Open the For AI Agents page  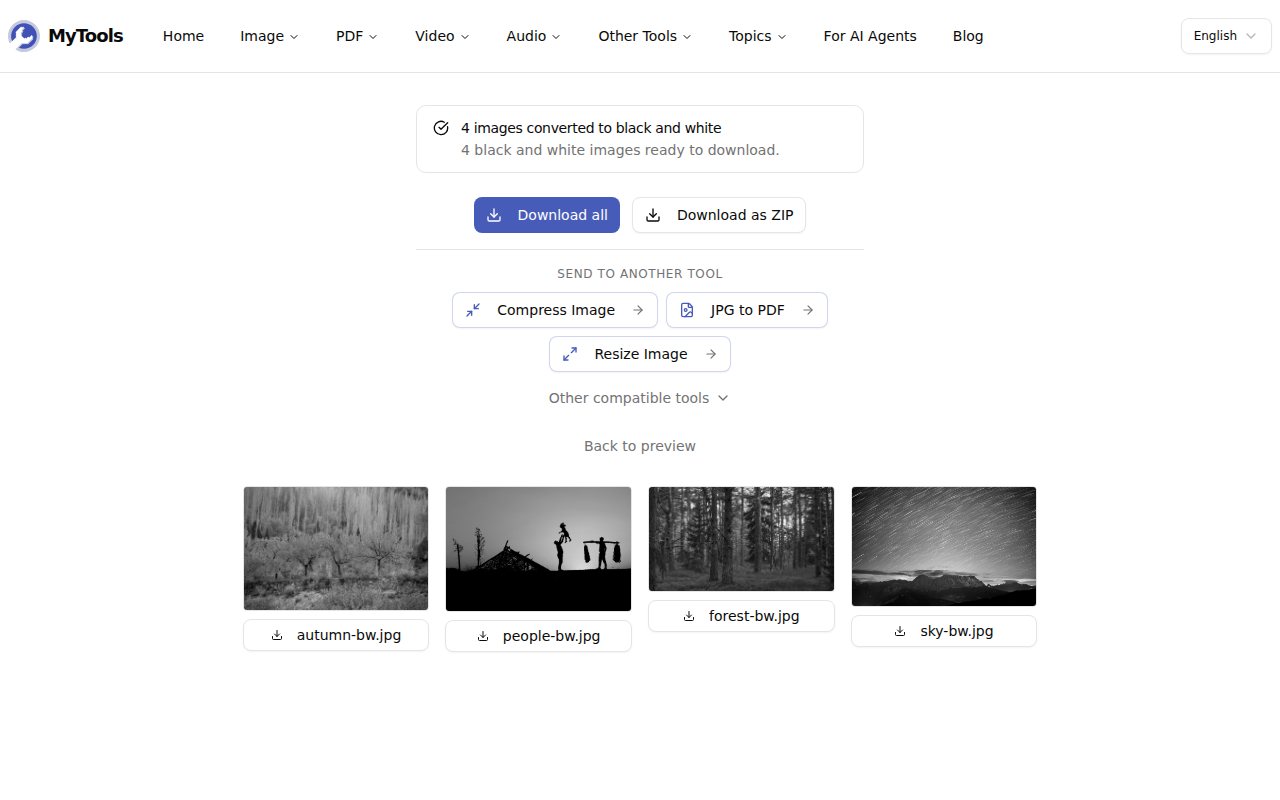[x=870, y=36]
